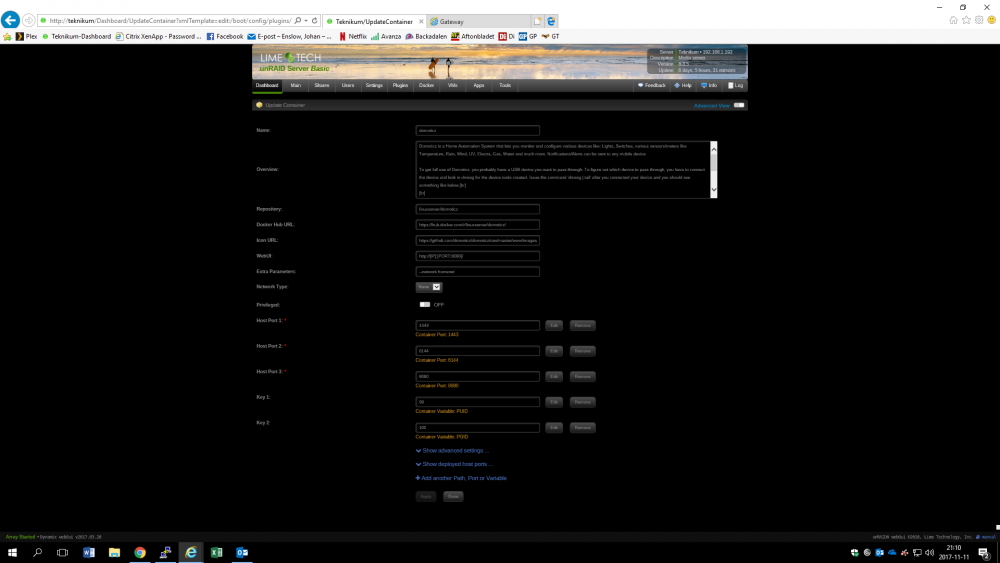Click the Icon URL field
The width and height of the screenshot is (1000, 563).
click(478, 240)
